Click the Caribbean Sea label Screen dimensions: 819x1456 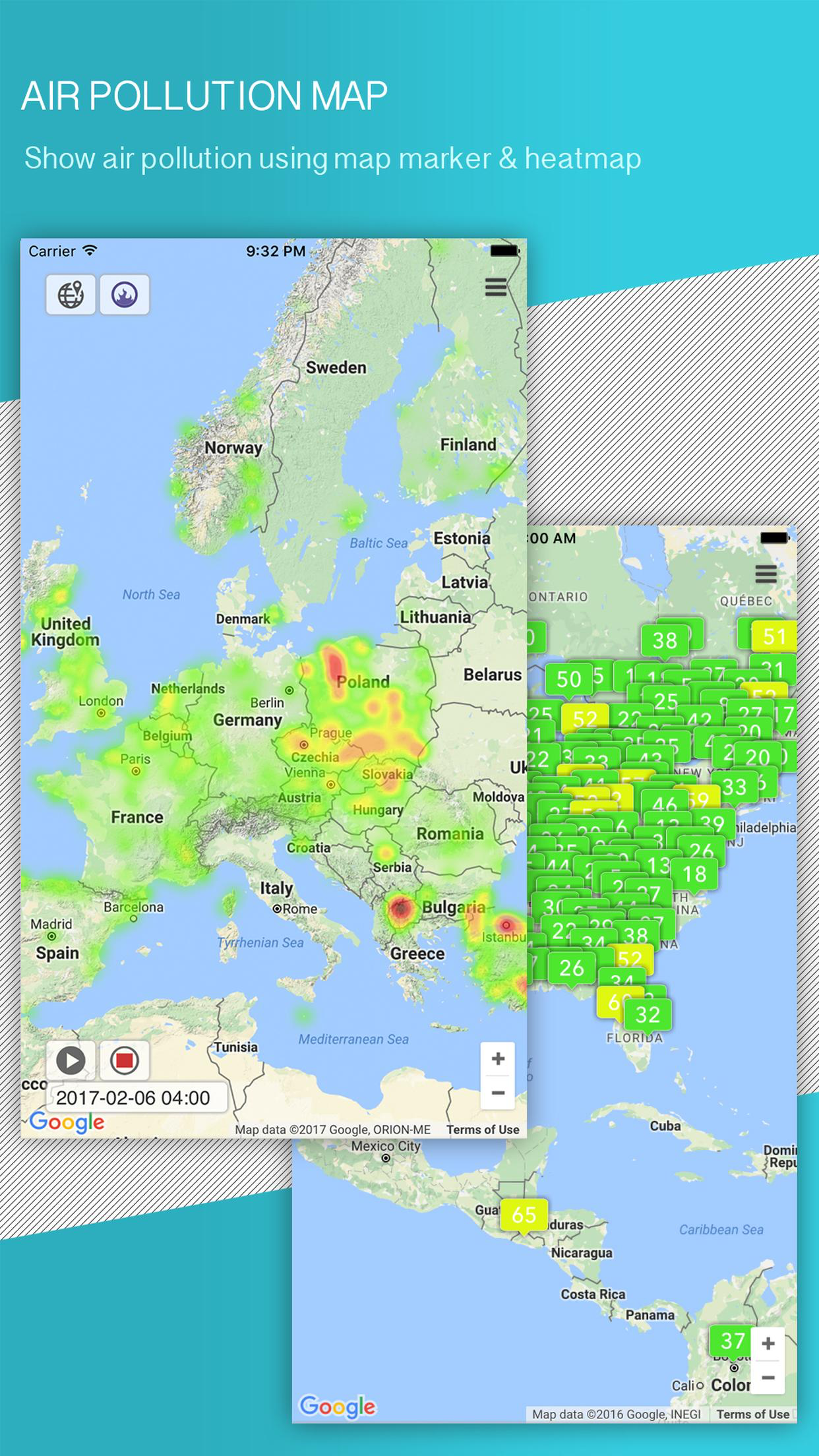click(721, 1229)
